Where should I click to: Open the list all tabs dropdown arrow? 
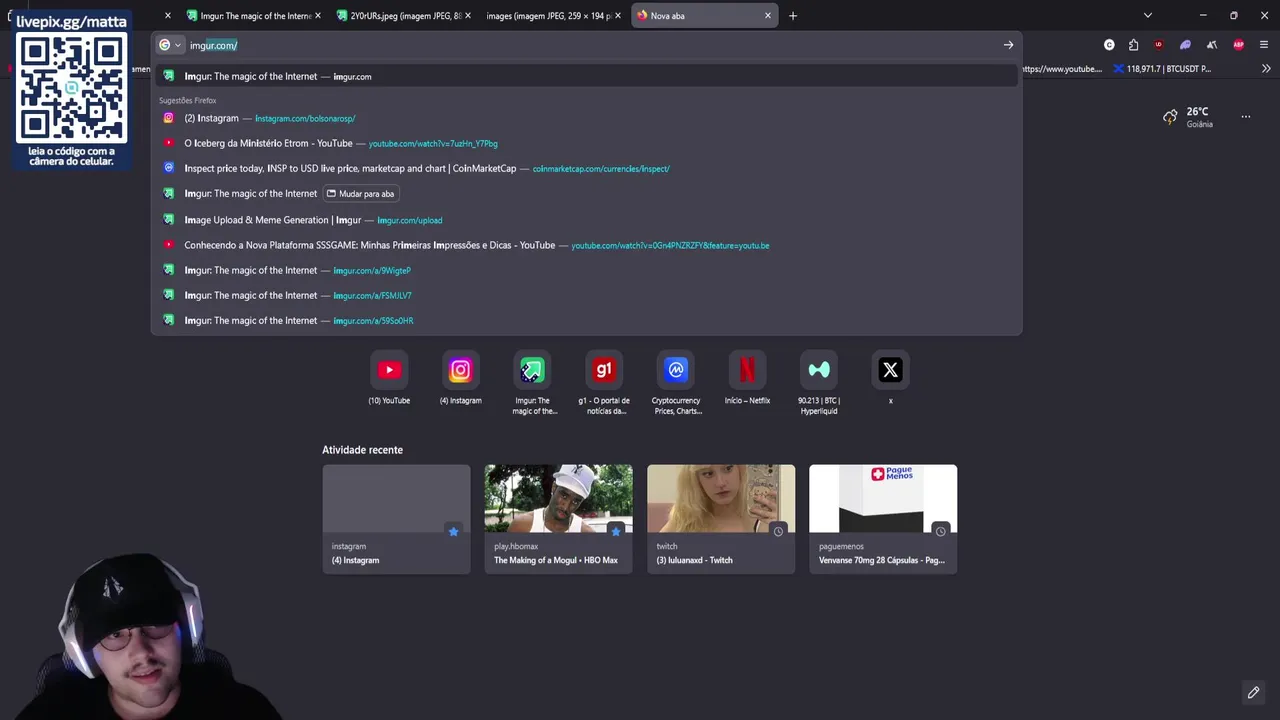pyautogui.click(x=1148, y=16)
